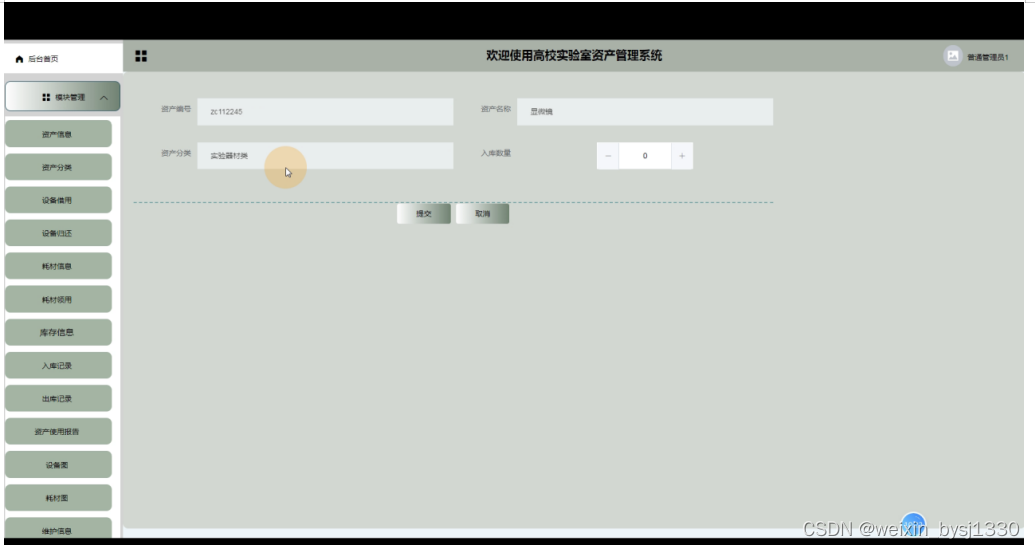Click the 资产编号 label text

(x=176, y=109)
